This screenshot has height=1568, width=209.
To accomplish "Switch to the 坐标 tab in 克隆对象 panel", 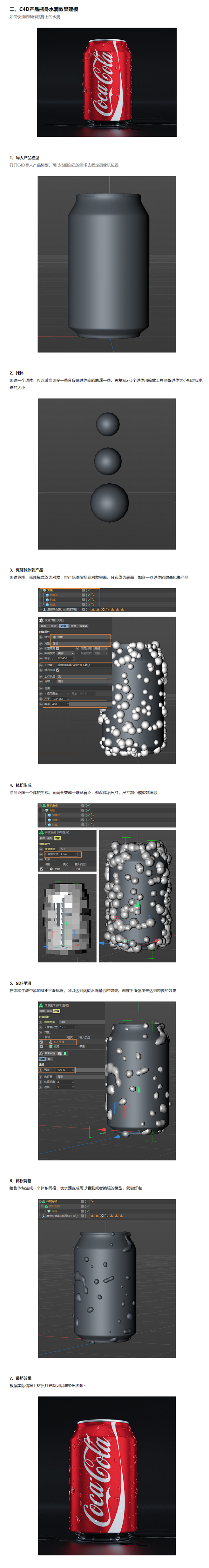I will click(x=54, y=626).
